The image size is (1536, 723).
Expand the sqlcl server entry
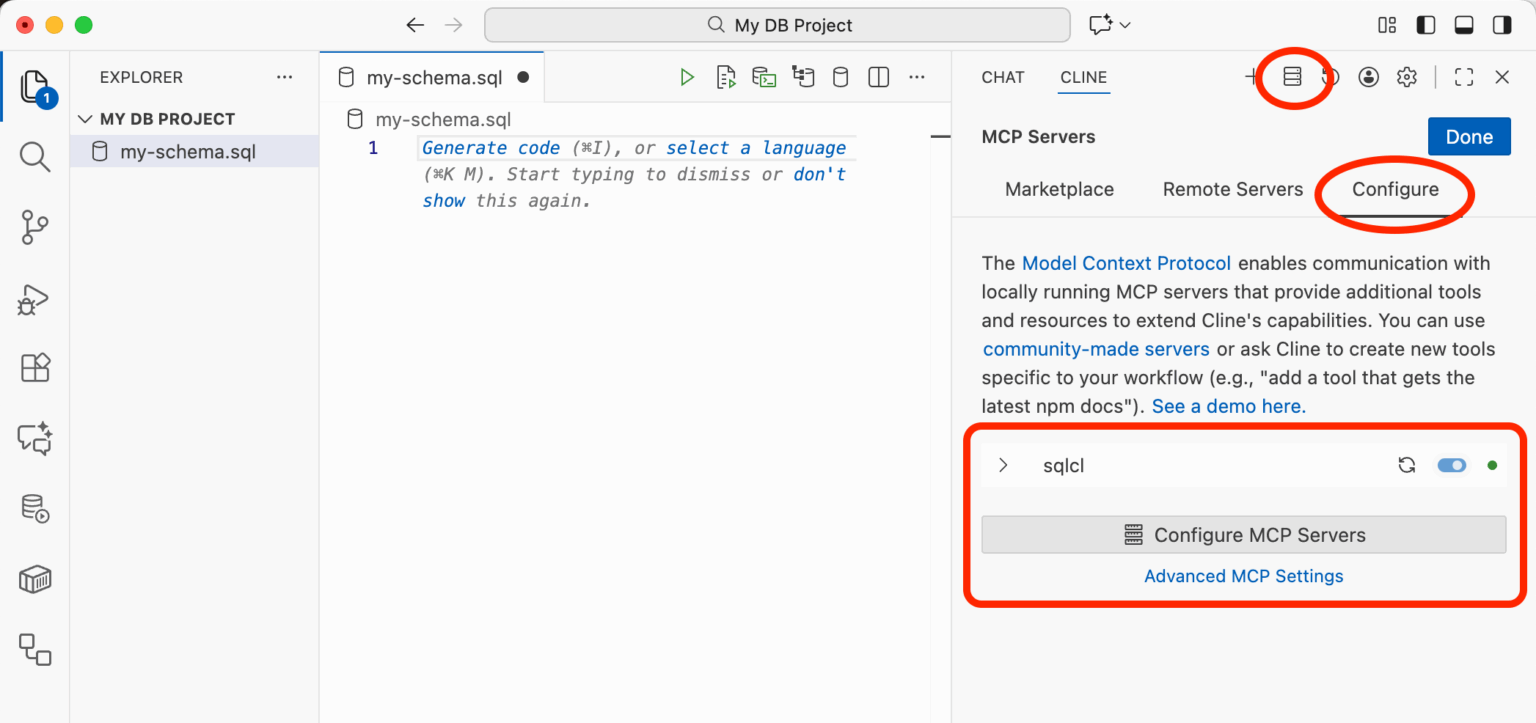pyautogui.click(x=1003, y=465)
